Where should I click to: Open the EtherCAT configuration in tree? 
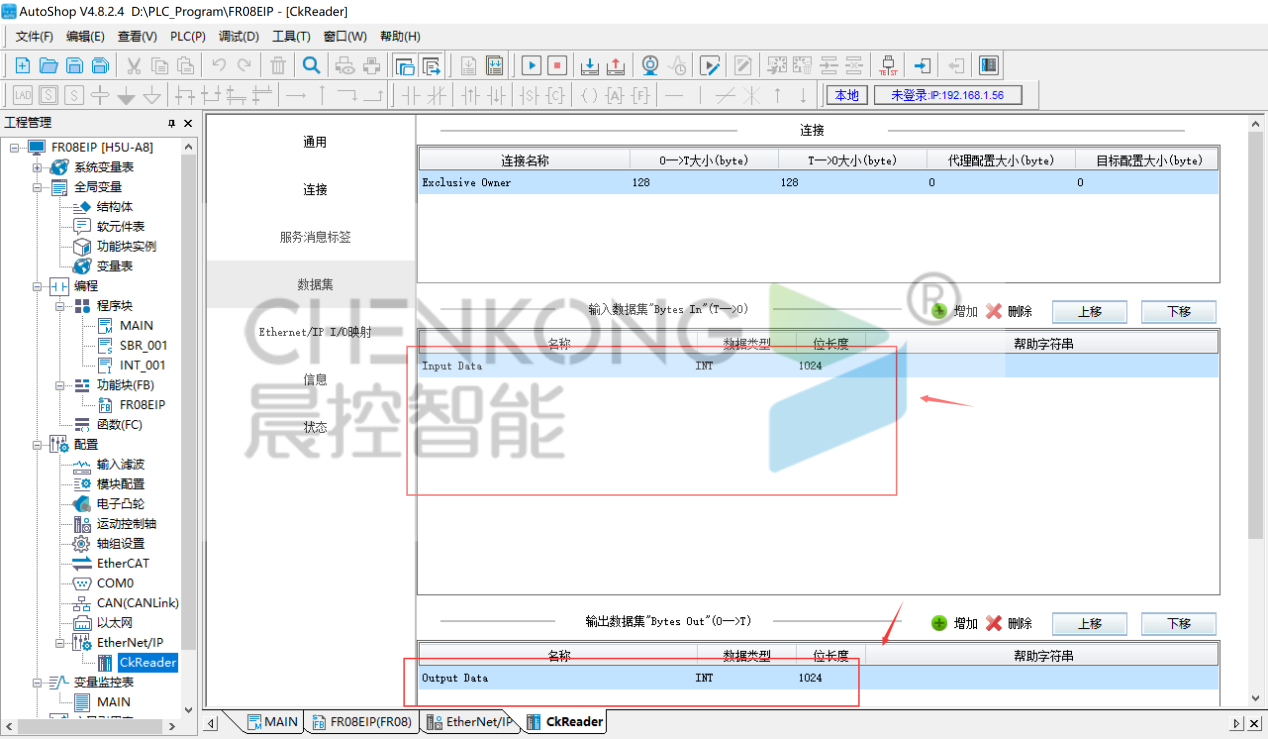124,563
